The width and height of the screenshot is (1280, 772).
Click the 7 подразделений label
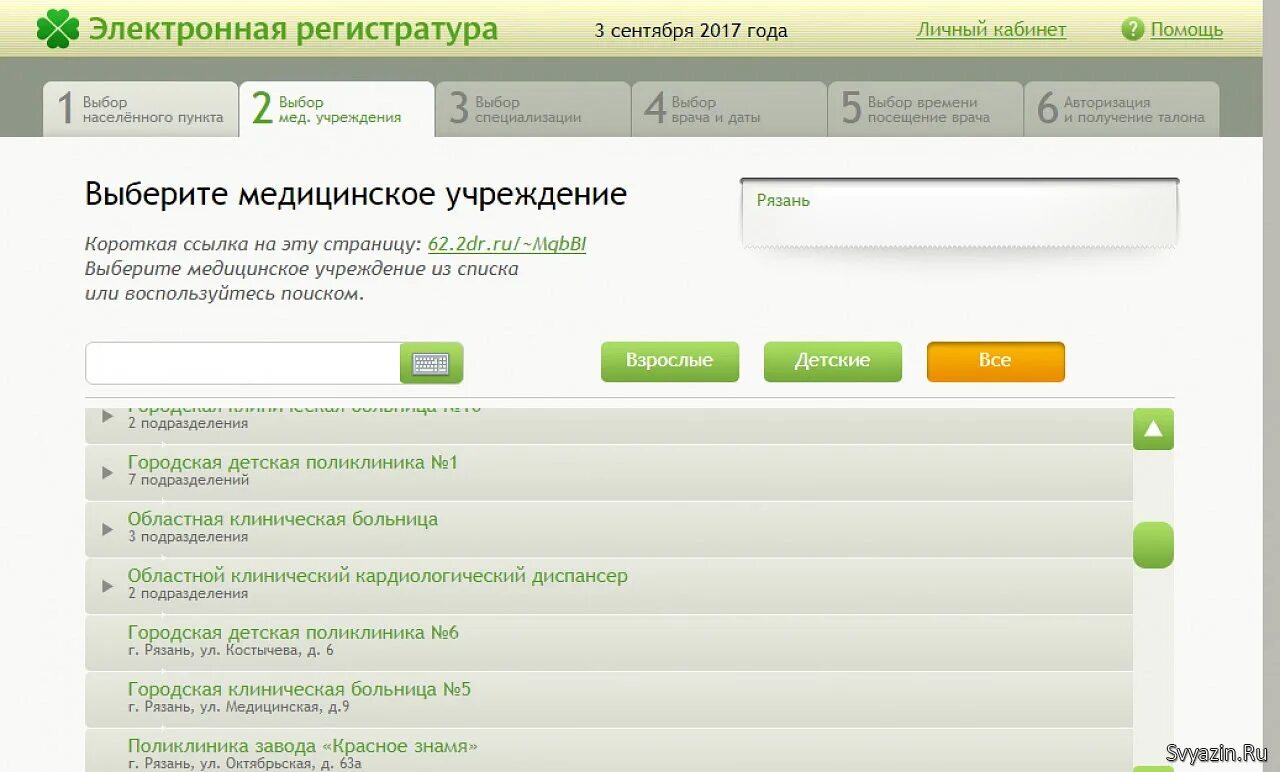(x=189, y=481)
